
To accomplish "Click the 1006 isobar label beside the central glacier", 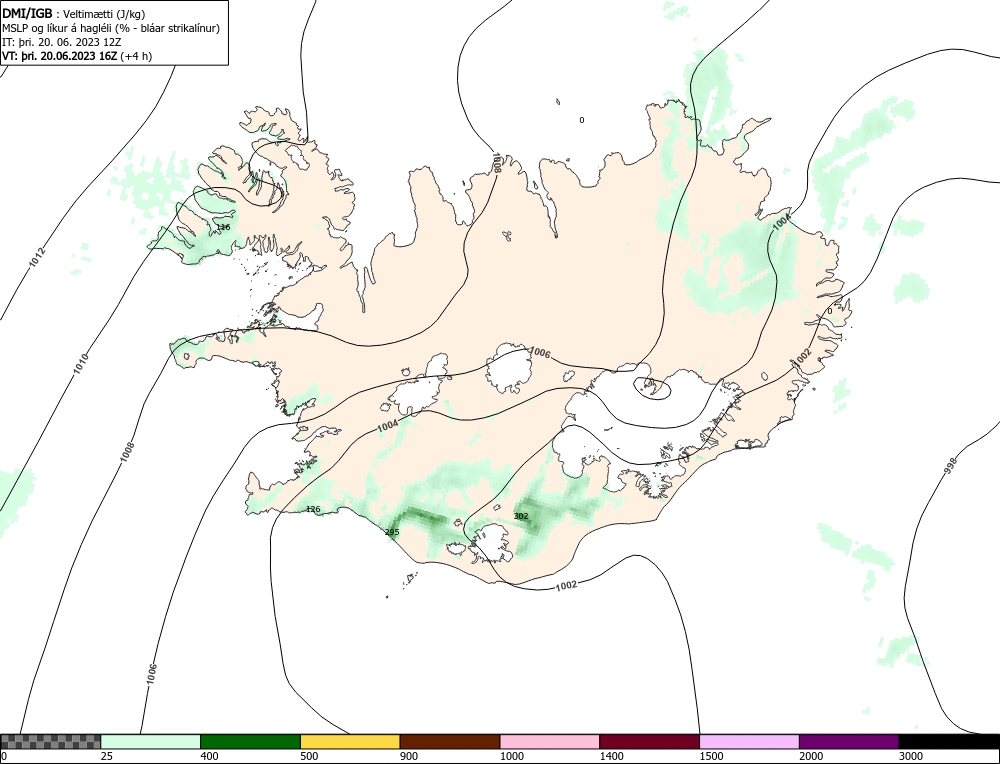I will tap(540, 353).
